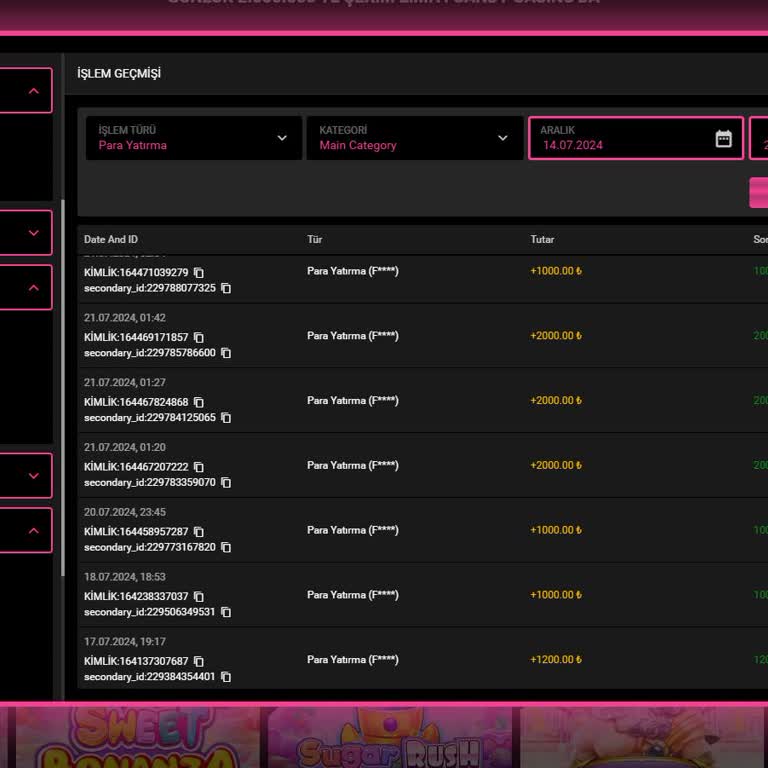Copy secondary_id 229384354401
Image resolution: width=768 pixels, height=768 pixels.
click(x=226, y=677)
